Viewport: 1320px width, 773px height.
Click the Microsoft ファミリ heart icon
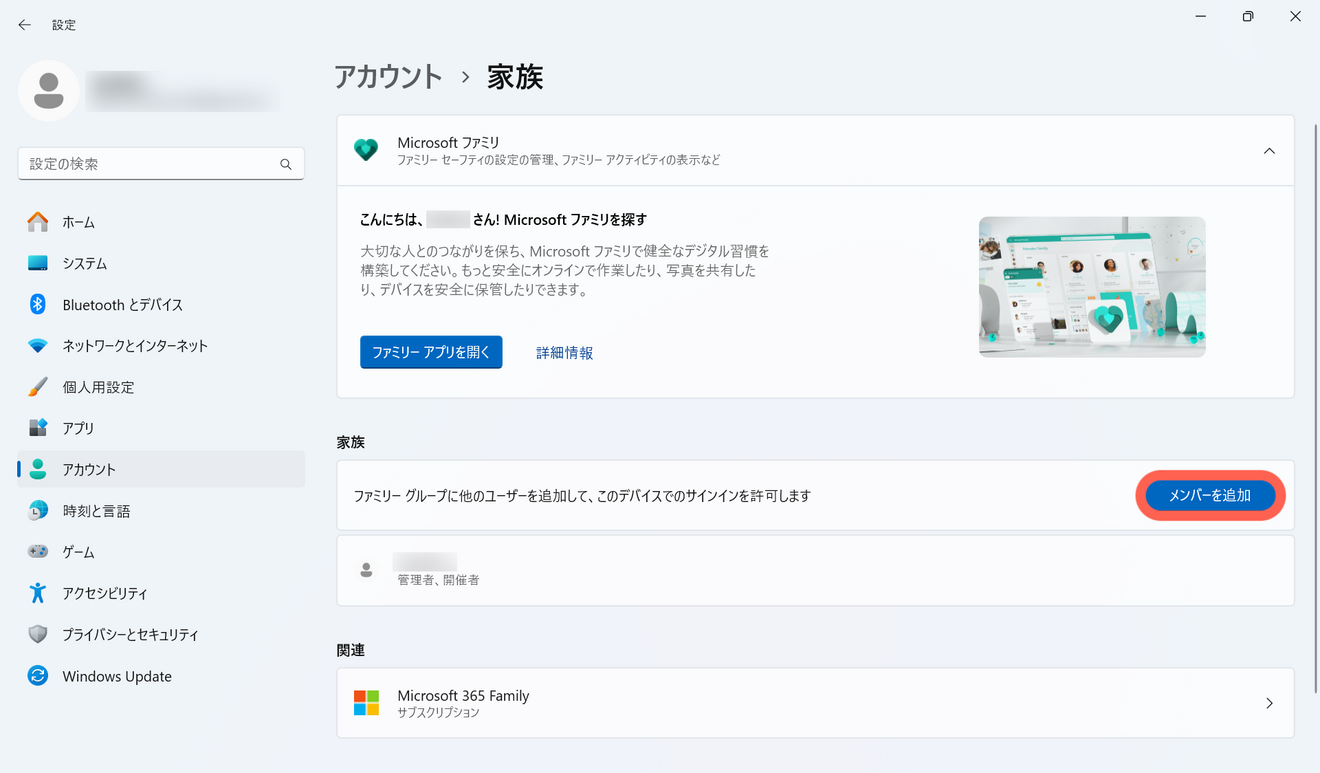366,151
